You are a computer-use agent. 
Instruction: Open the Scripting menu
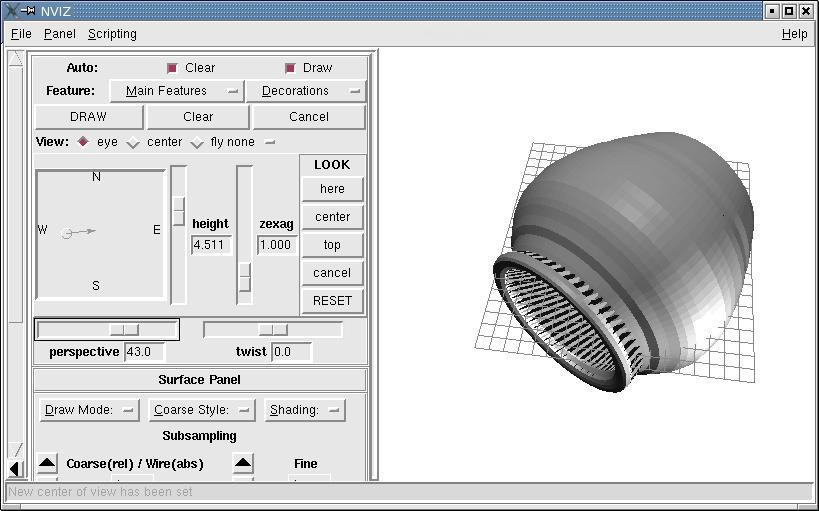[112, 34]
